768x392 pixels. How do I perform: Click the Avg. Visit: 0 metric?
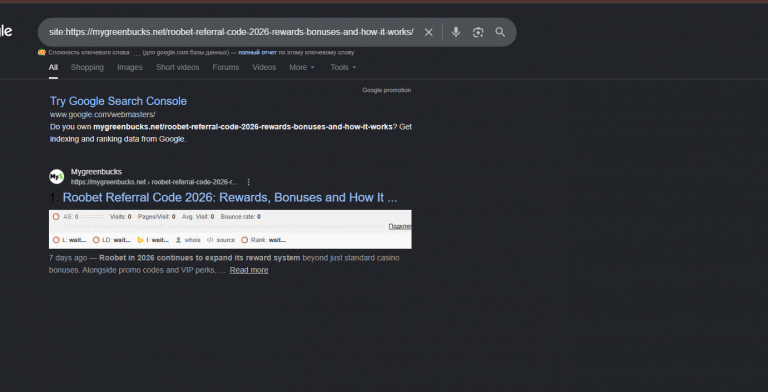pyautogui.click(x=198, y=217)
